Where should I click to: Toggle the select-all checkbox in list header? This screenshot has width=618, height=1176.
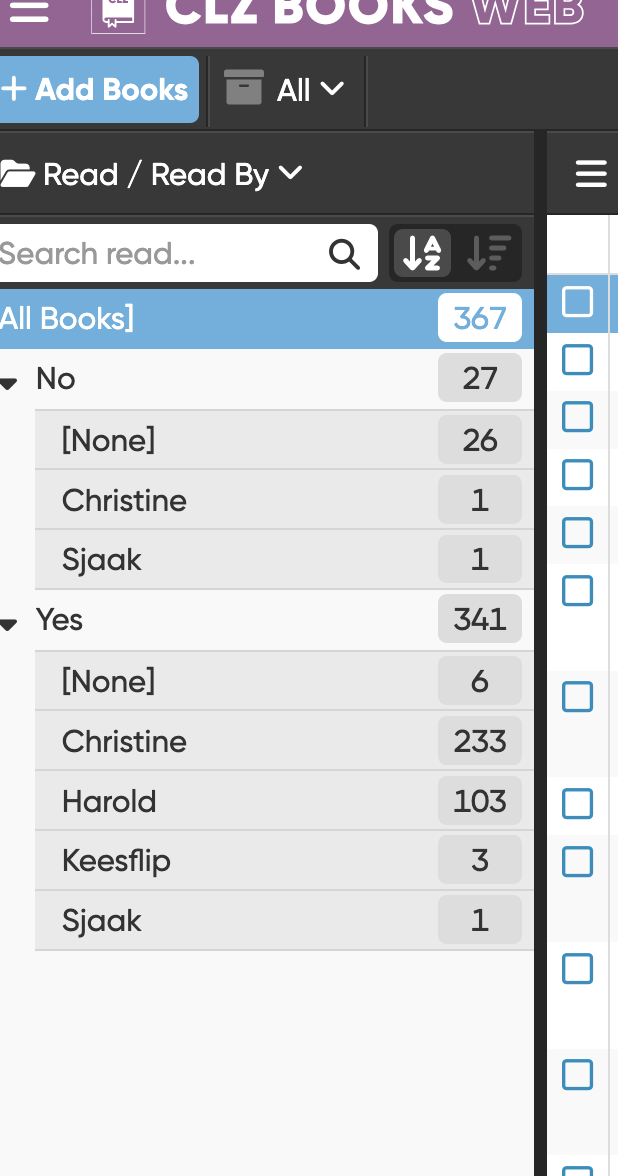coord(578,301)
